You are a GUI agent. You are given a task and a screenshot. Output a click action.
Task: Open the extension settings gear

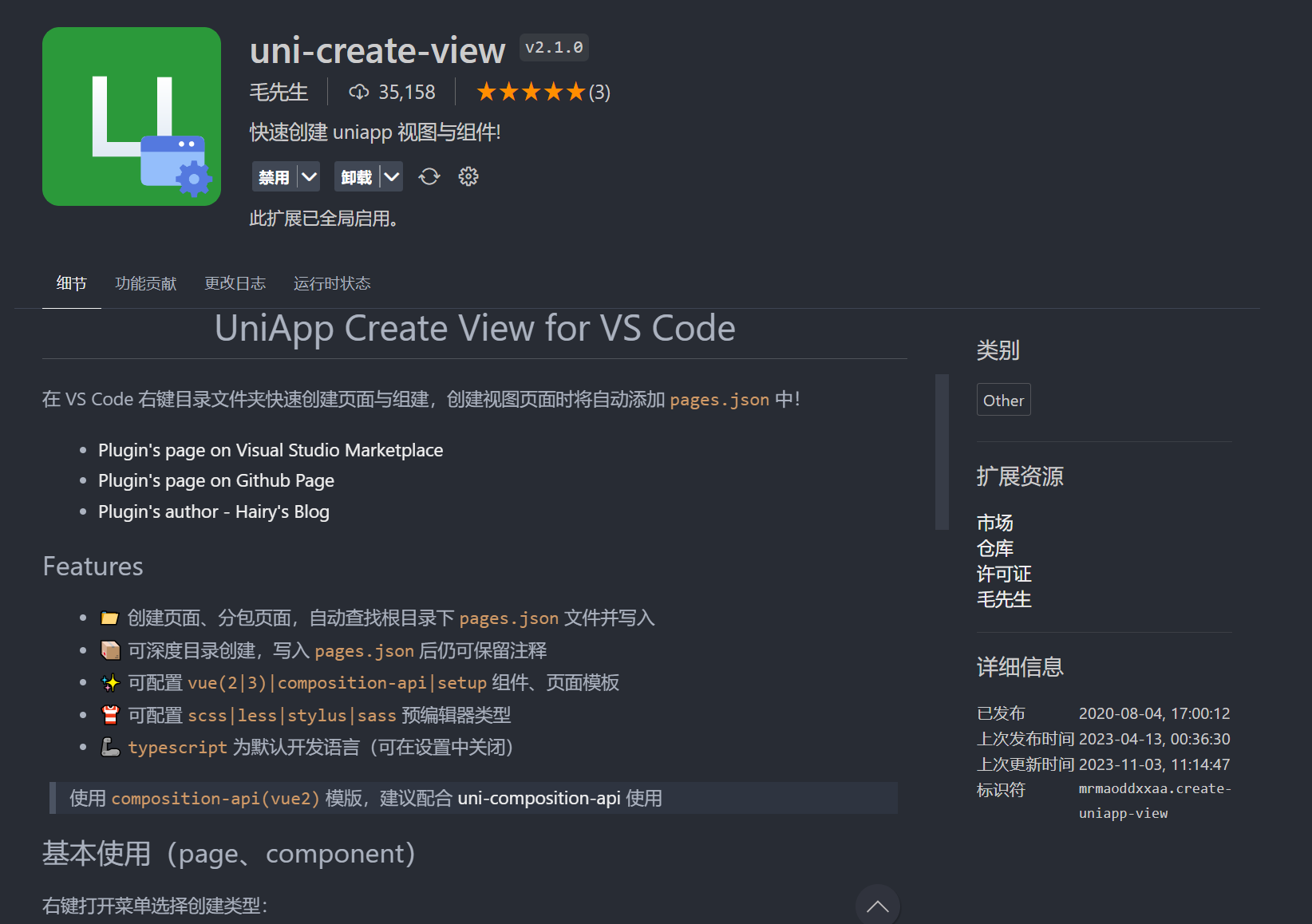coord(468,176)
